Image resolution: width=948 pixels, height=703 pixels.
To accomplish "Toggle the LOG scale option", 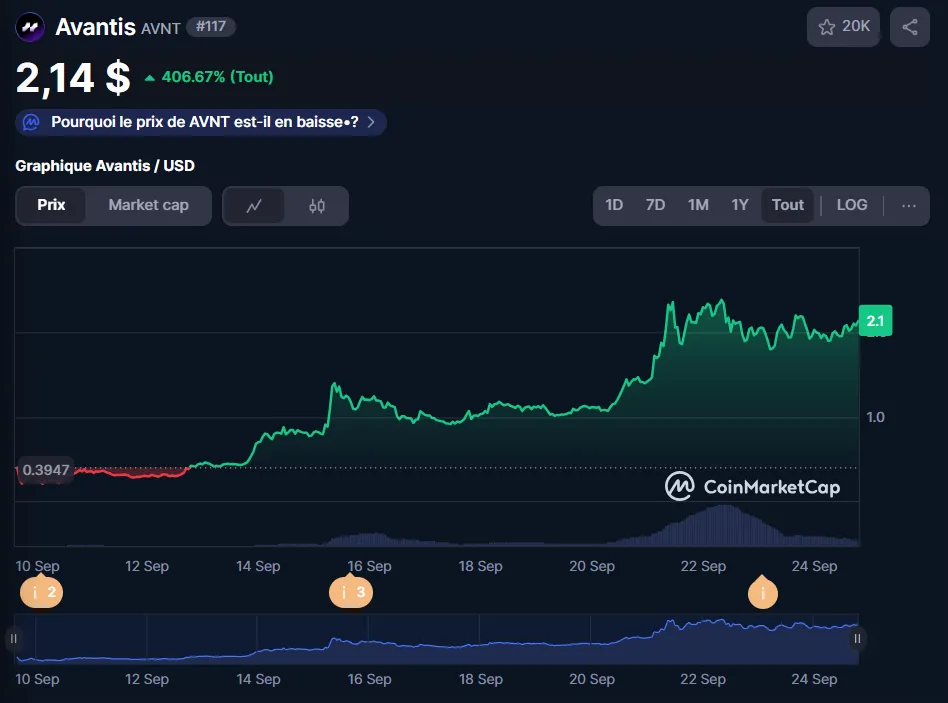I will (x=851, y=205).
